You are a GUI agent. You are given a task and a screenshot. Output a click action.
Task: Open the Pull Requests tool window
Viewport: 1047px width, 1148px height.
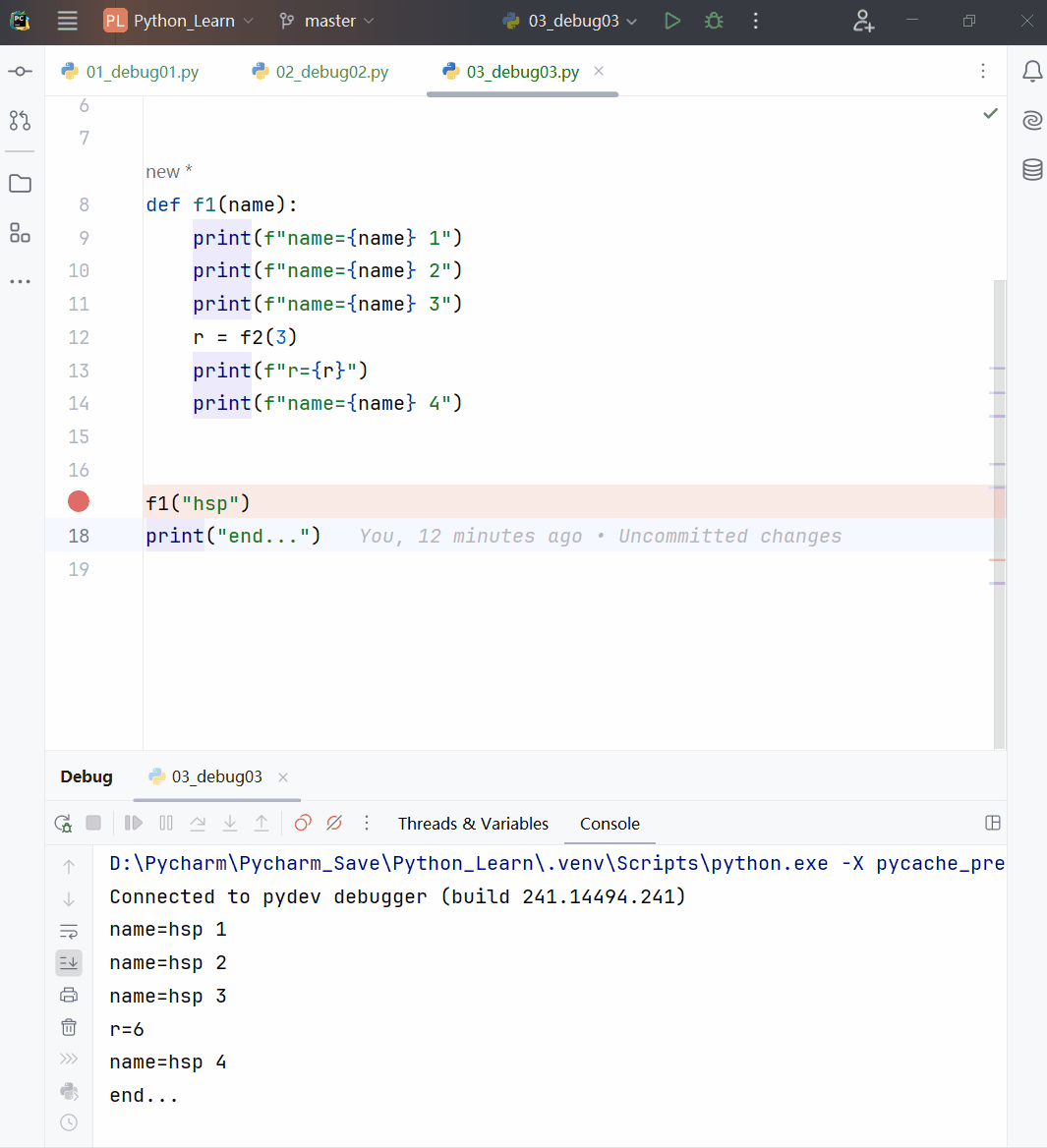pos(21,120)
